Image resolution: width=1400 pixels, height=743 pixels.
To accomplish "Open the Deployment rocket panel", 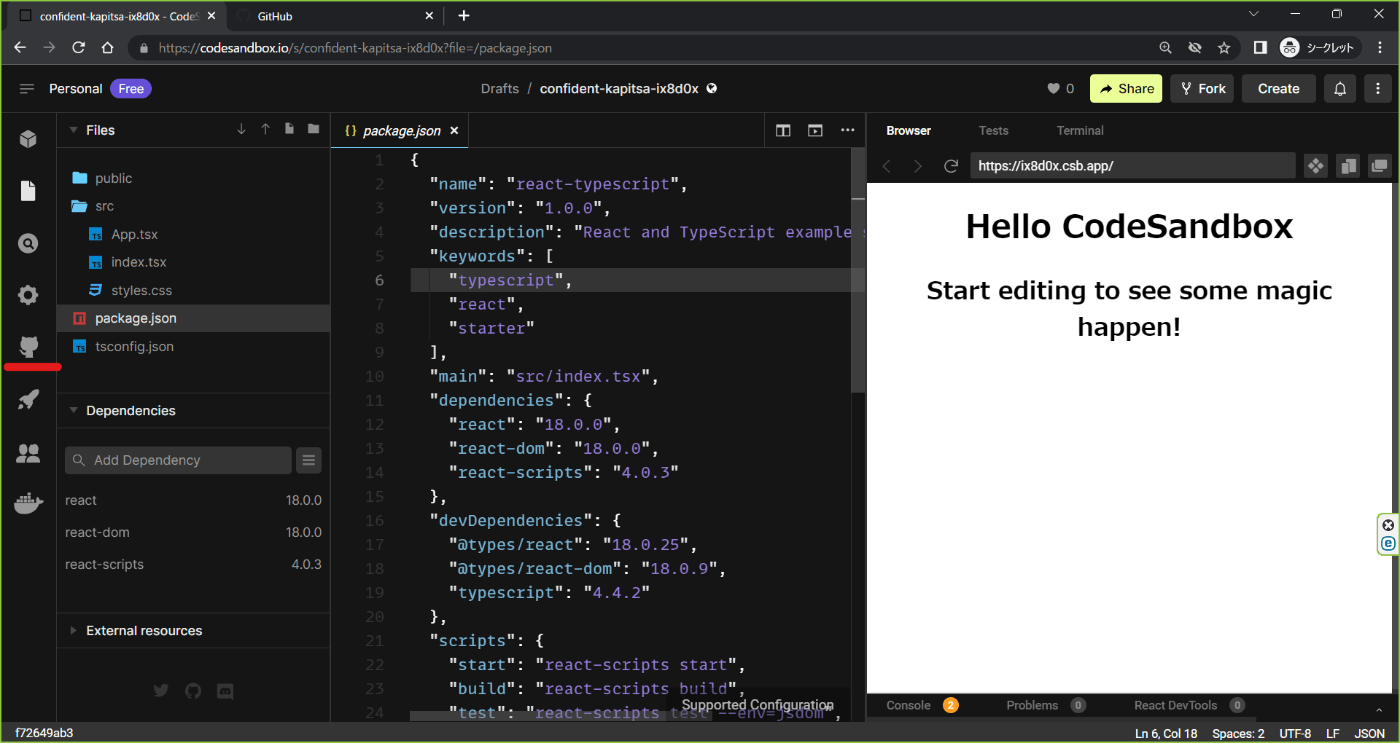I will click(x=28, y=400).
